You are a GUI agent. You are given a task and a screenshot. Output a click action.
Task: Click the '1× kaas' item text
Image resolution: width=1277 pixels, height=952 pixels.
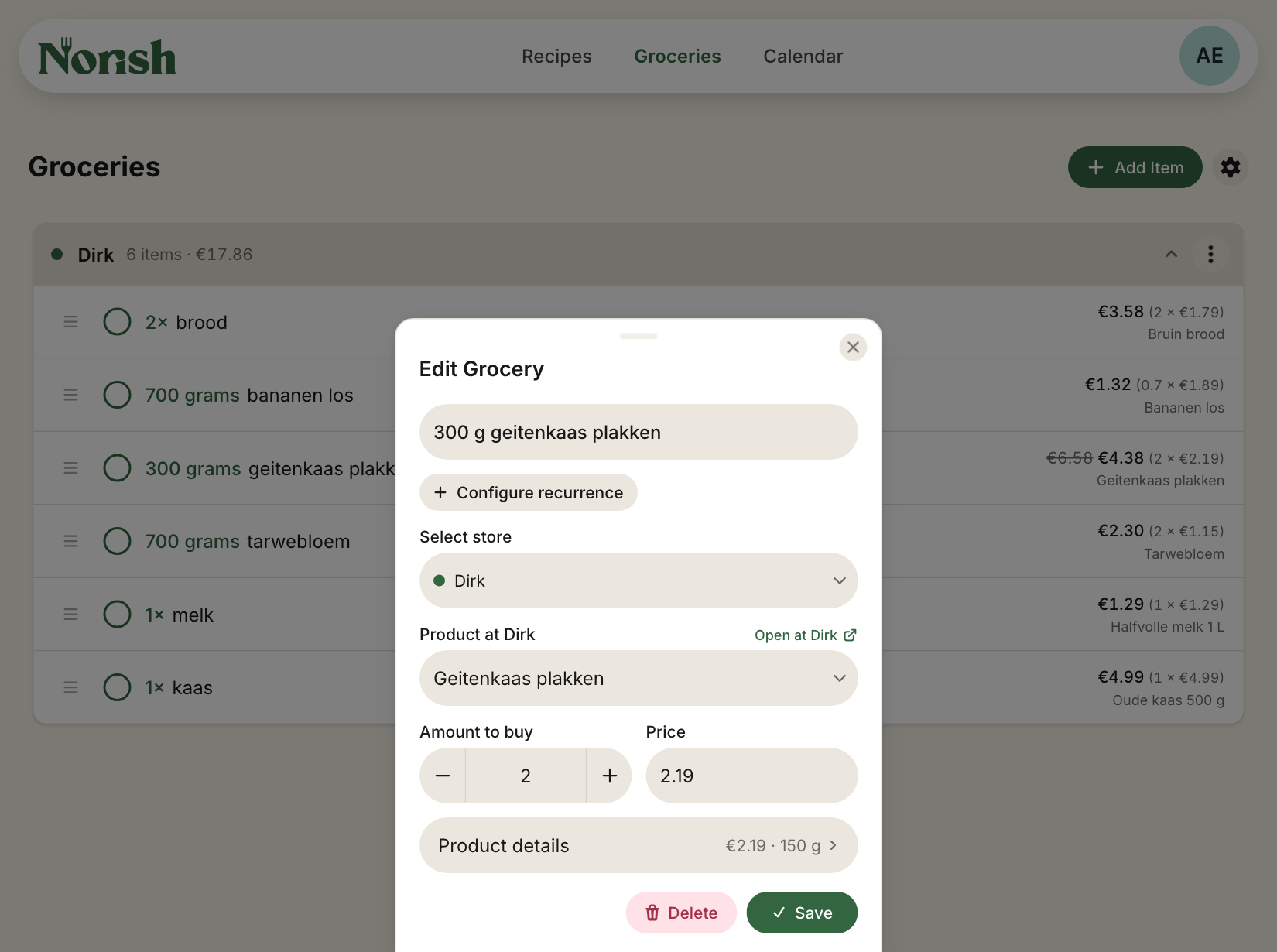tap(179, 687)
